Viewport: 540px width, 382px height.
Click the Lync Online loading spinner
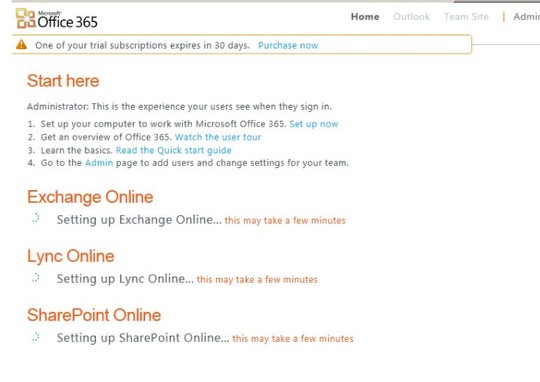[x=36, y=277]
